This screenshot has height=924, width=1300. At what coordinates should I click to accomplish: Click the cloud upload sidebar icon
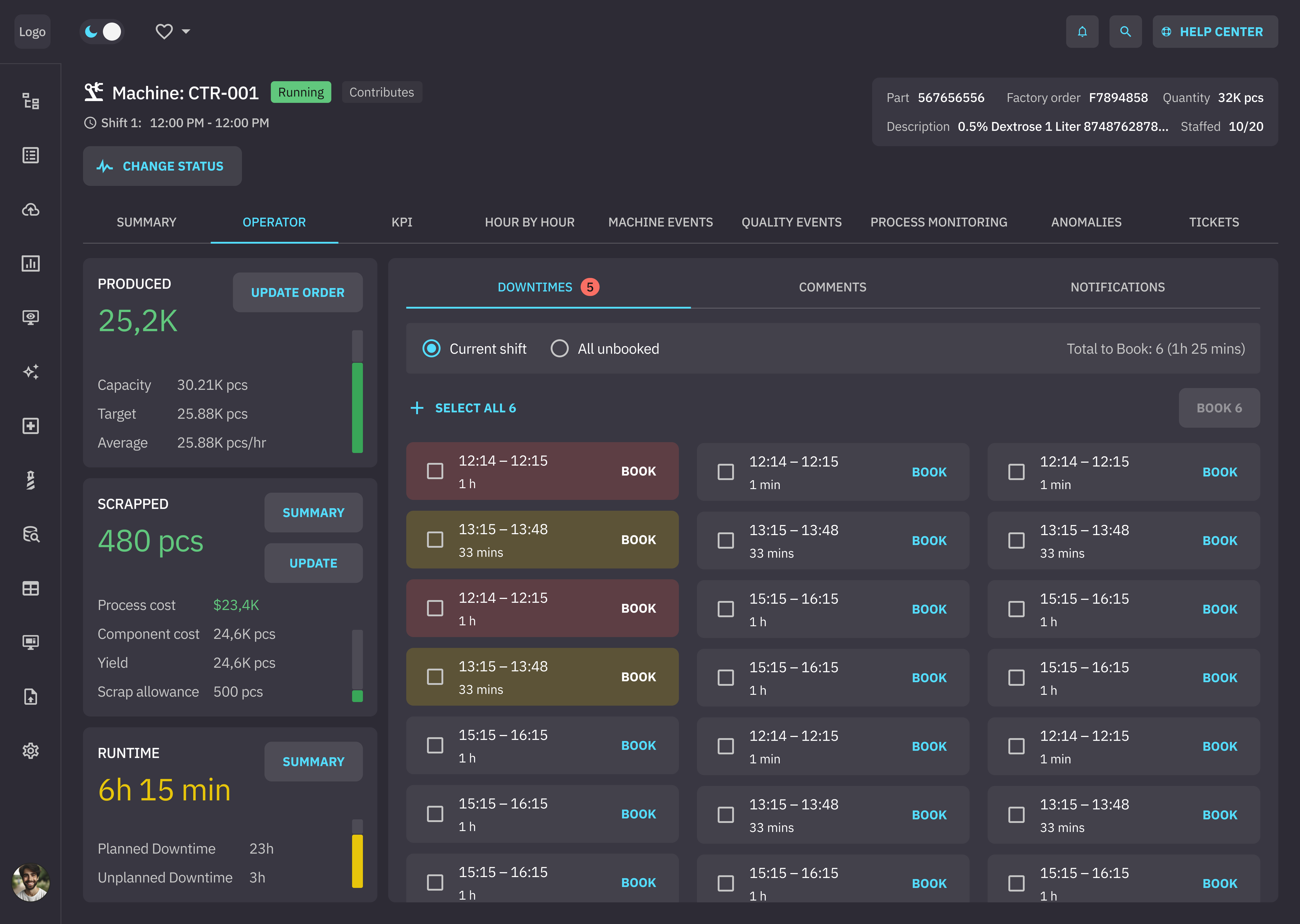coord(31,209)
